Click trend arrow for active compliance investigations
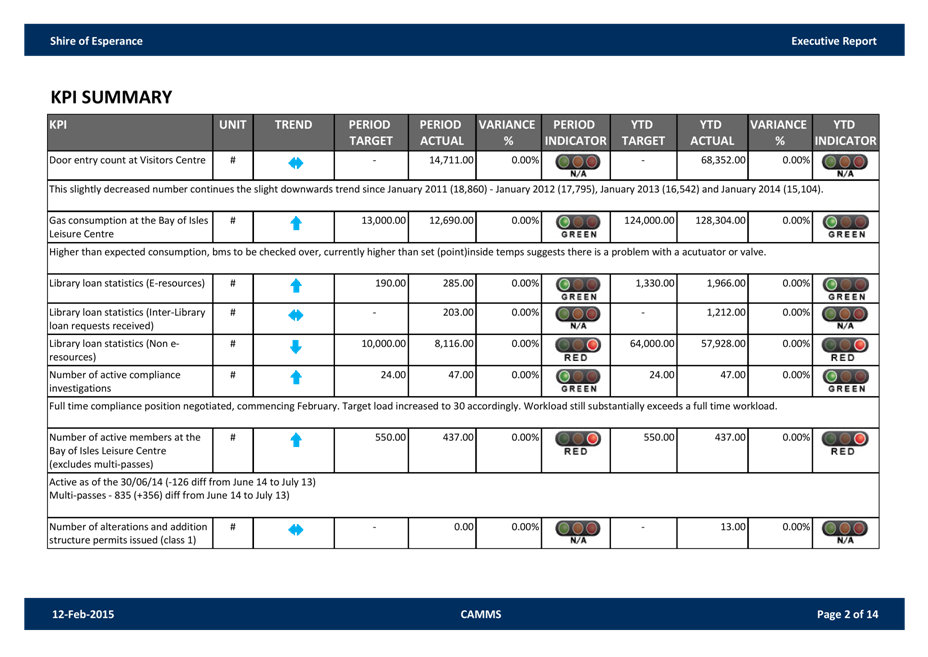This screenshot has width=928, height=657. coord(294,377)
